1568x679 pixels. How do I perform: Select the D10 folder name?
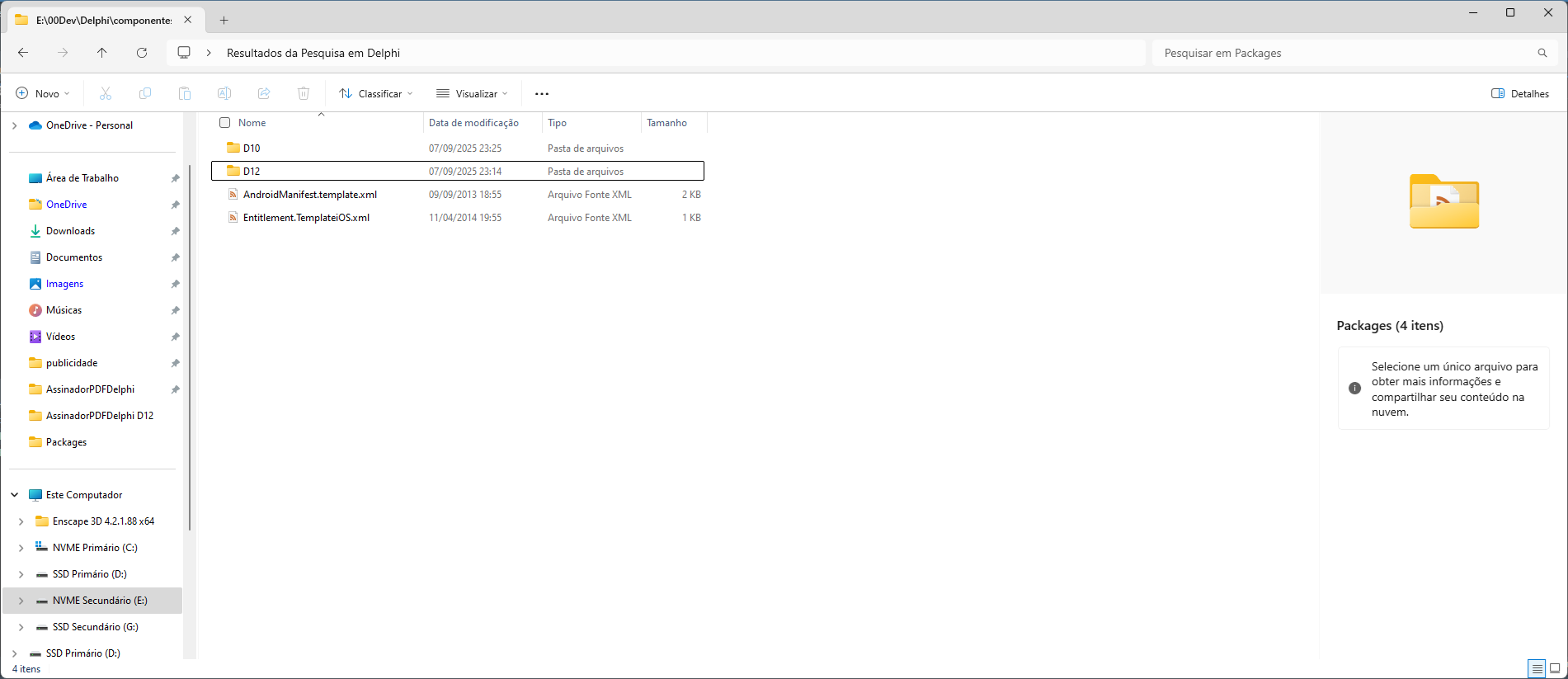pyautogui.click(x=252, y=149)
